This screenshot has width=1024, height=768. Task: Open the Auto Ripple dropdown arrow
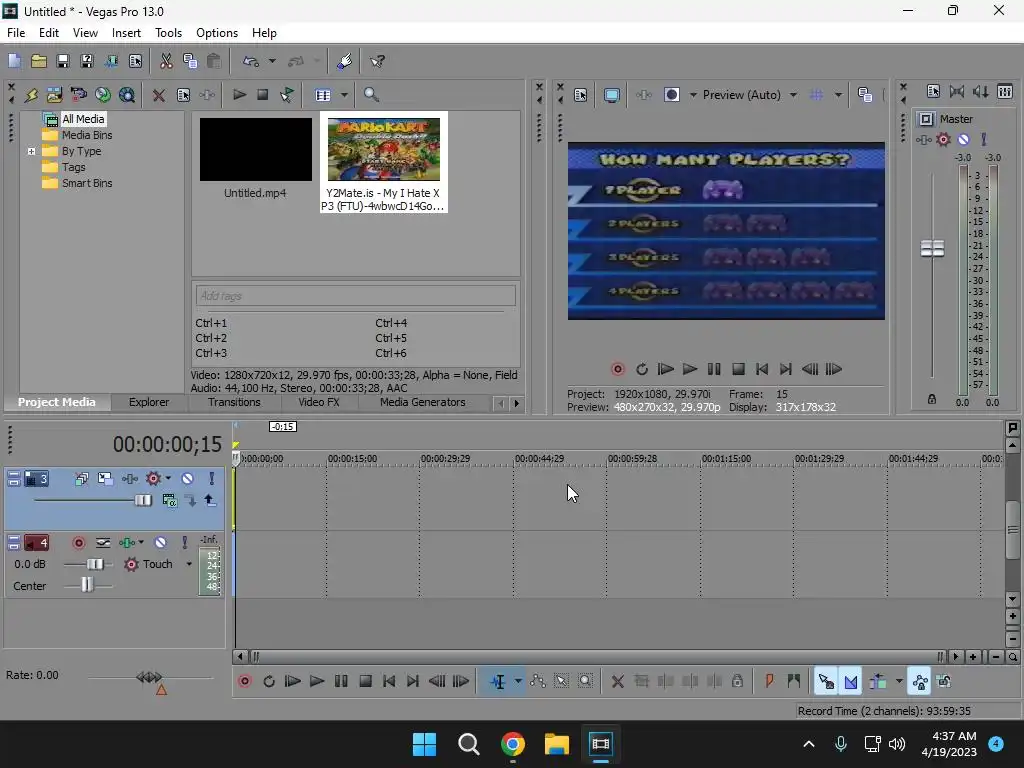click(x=899, y=682)
